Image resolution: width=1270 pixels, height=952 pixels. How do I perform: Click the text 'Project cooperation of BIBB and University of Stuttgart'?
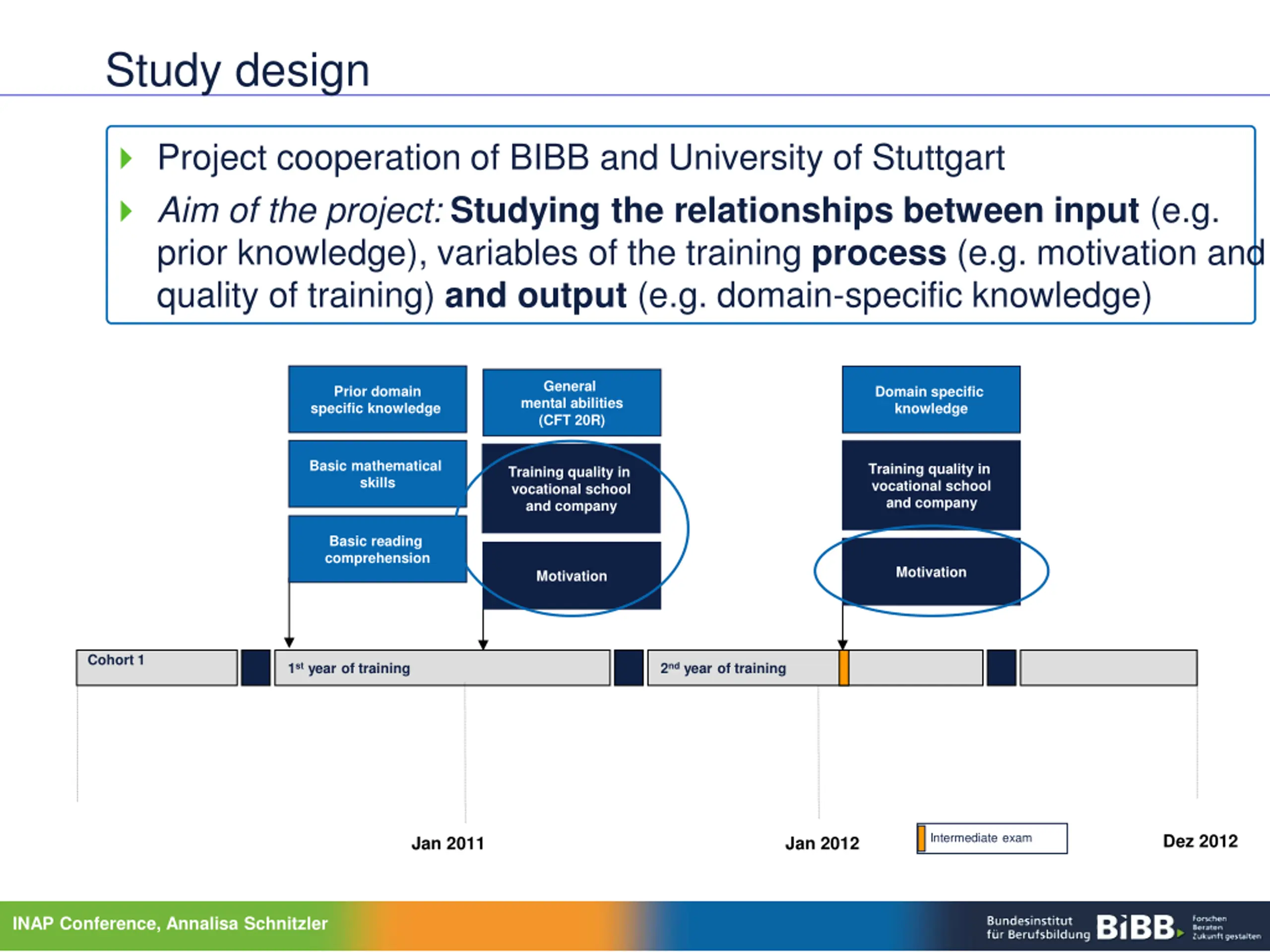(581, 158)
